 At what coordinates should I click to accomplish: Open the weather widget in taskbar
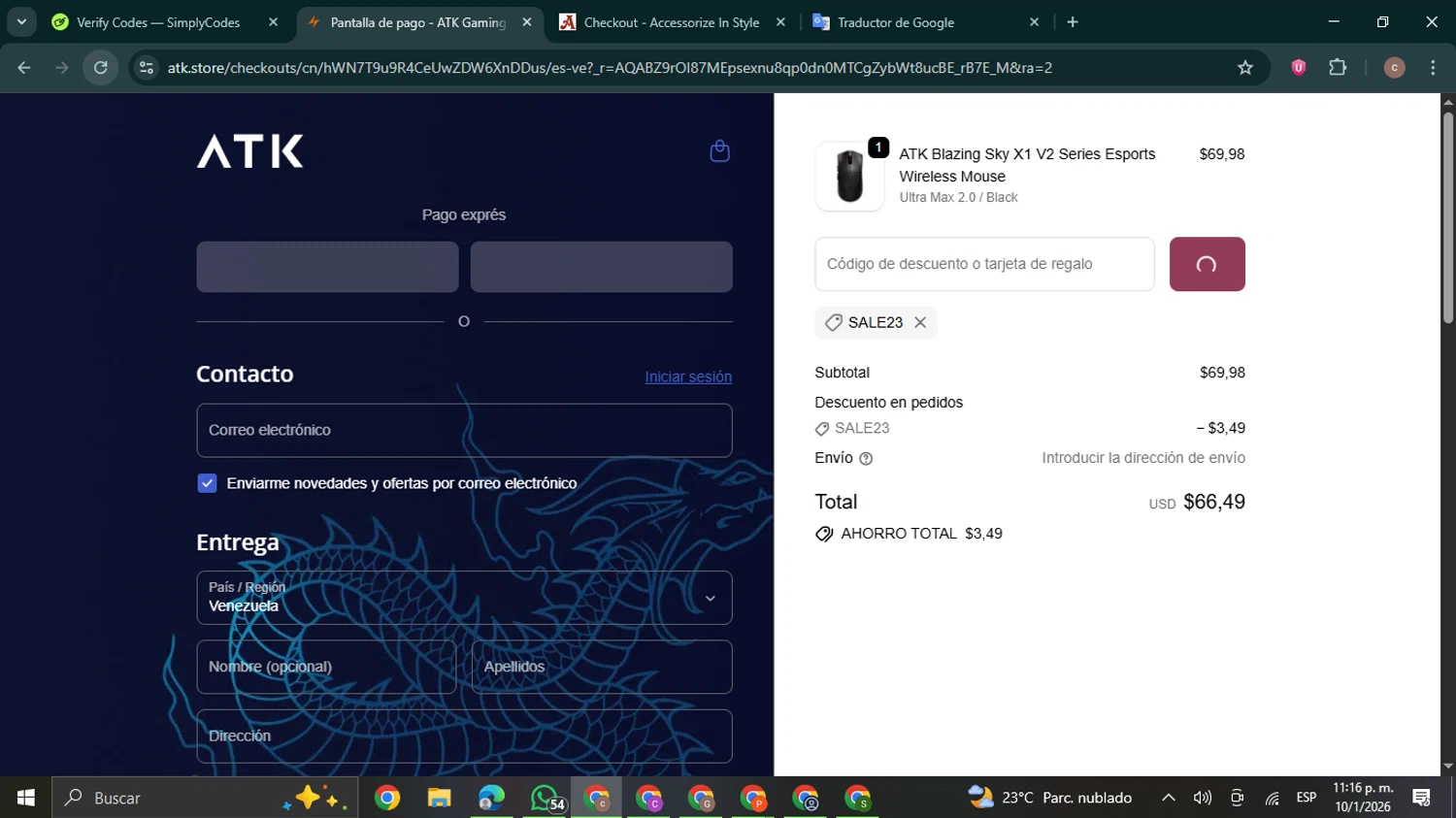click(1050, 798)
